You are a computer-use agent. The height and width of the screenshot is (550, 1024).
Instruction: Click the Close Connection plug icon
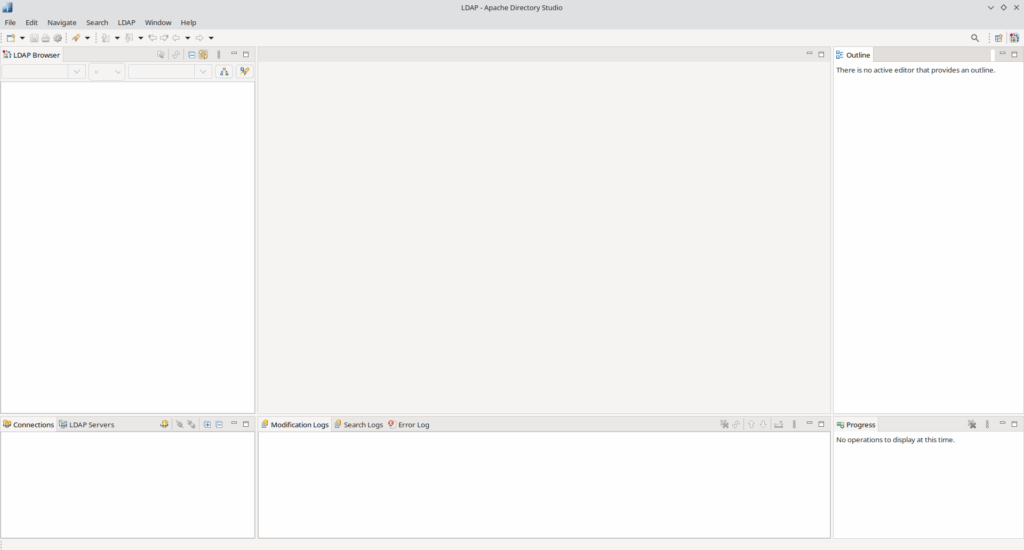pos(191,425)
